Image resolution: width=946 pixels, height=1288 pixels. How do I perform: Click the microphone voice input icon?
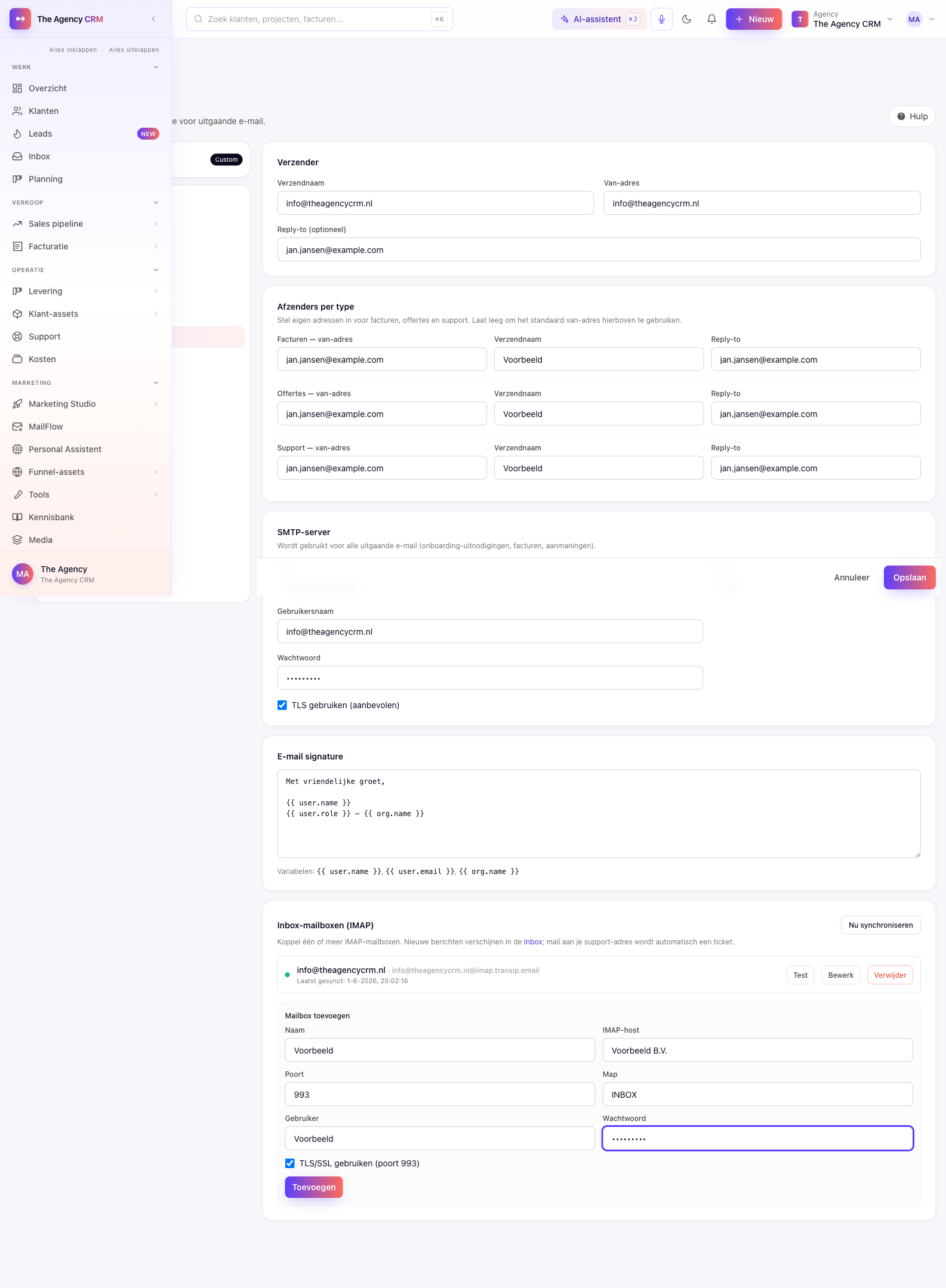[x=661, y=19]
